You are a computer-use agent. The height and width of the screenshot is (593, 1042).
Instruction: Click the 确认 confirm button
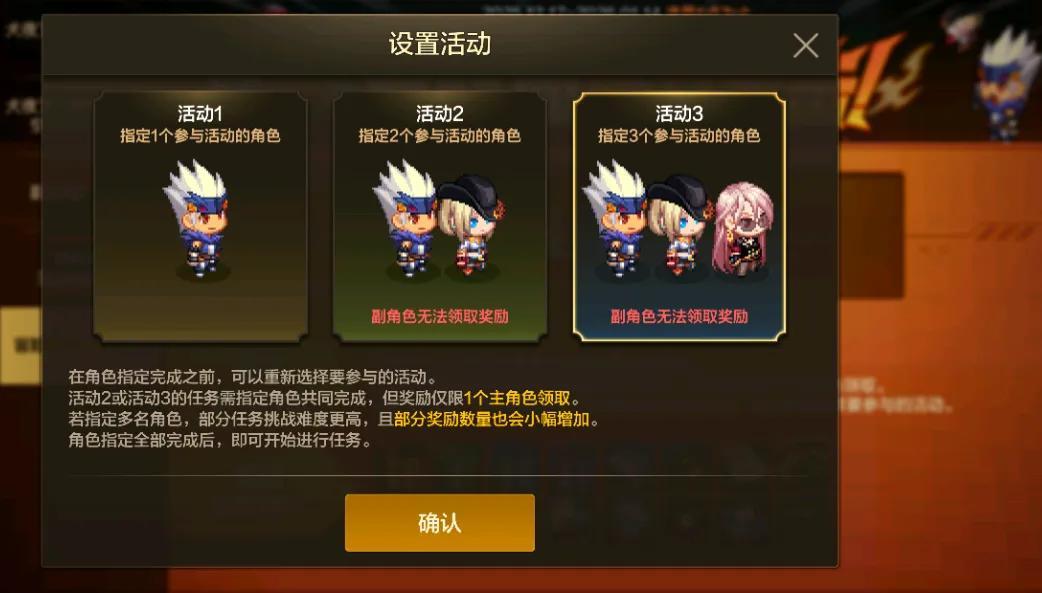point(439,523)
